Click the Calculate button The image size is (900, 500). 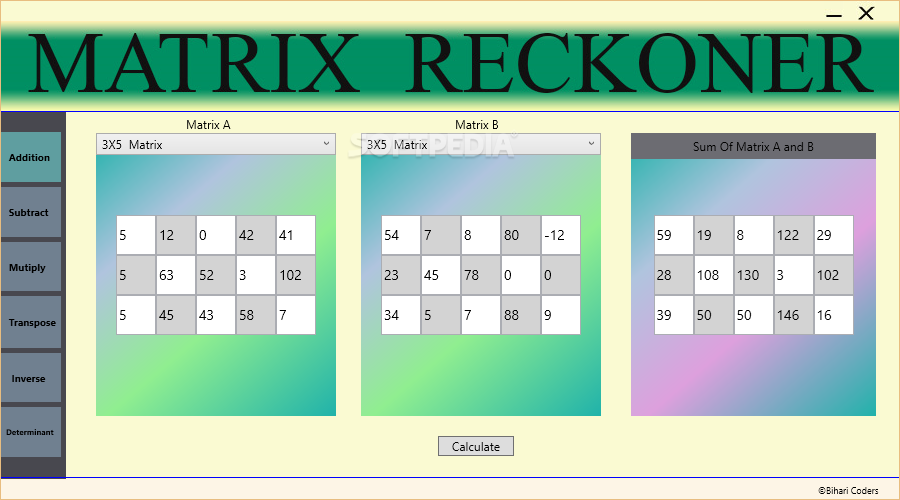pos(476,447)
